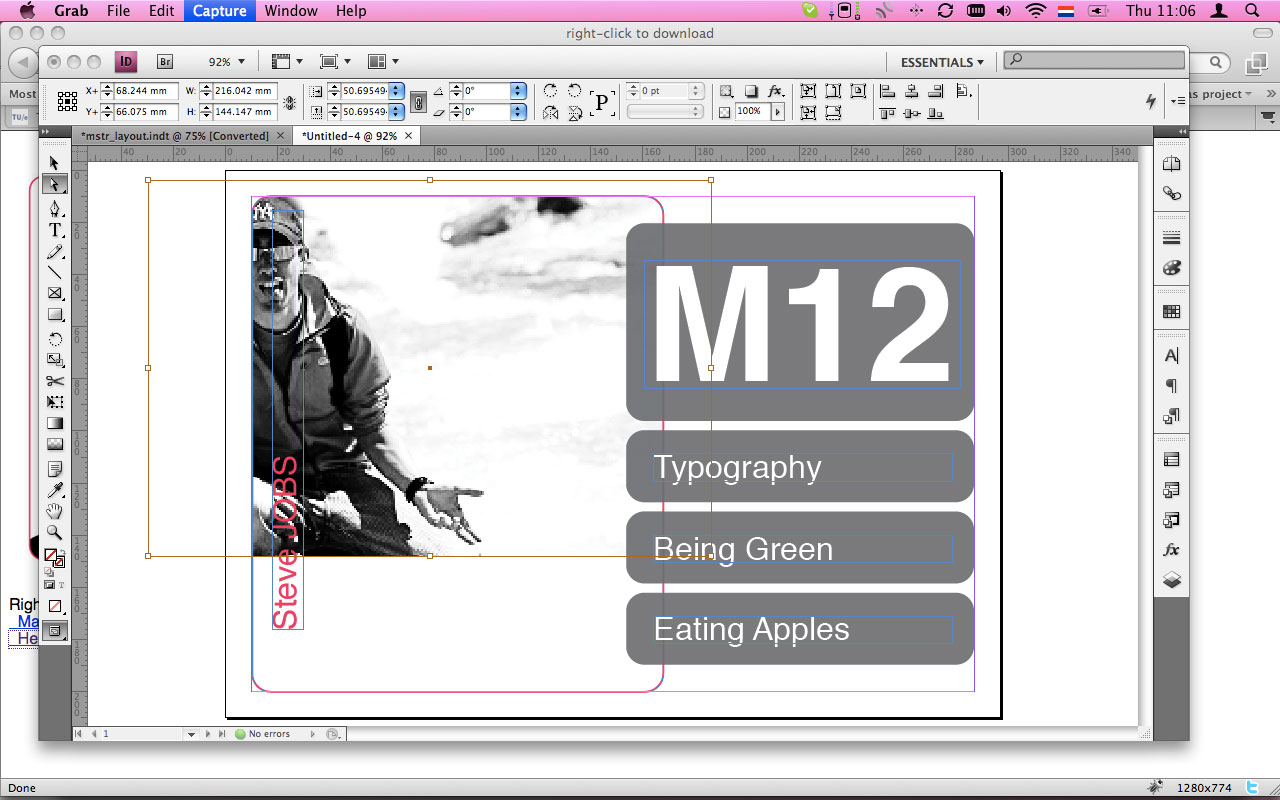The height and width of the screenshot is (800, 1280).
Task: Open the Capture menu
Action: 219,11
